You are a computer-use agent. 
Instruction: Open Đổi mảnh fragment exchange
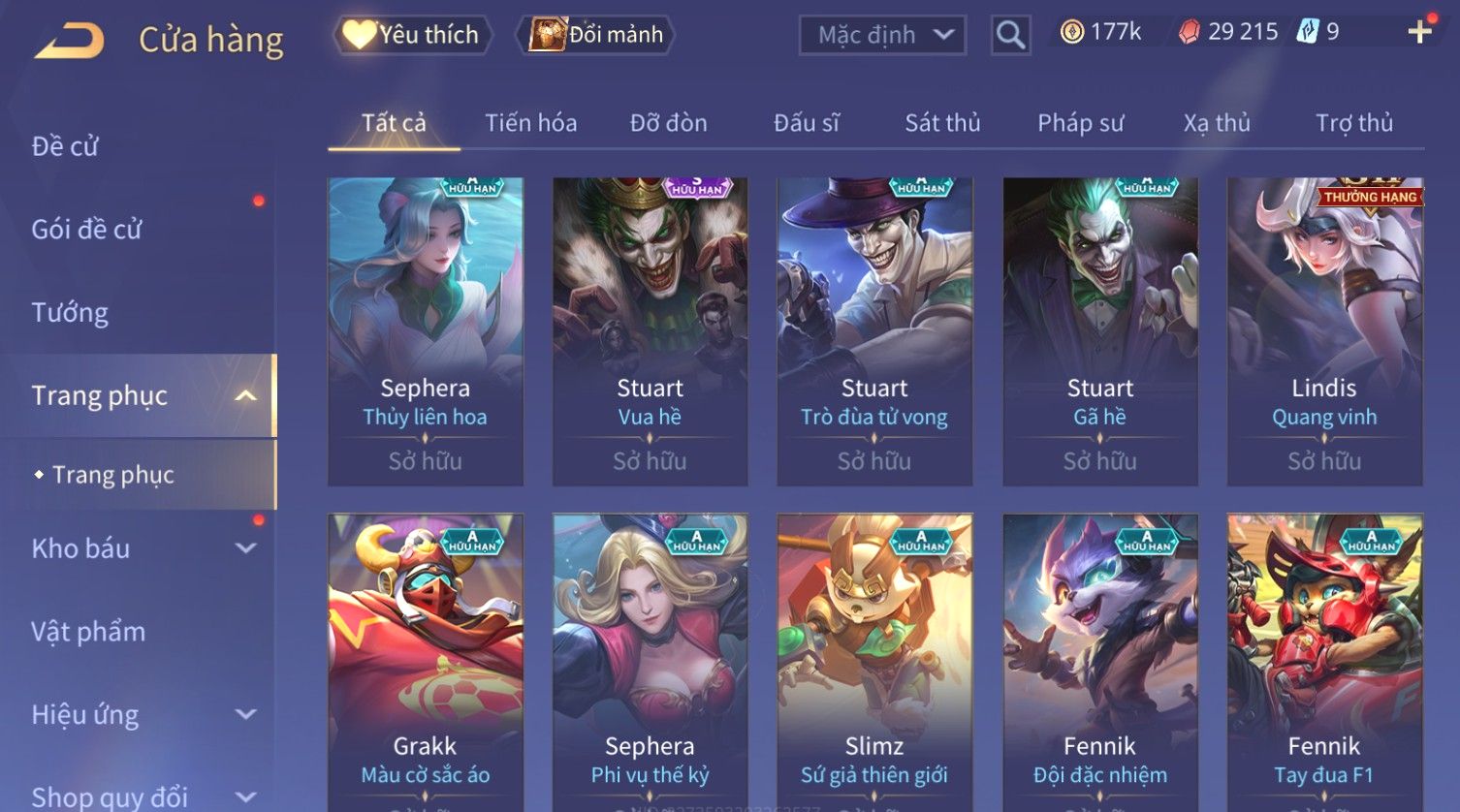[x=595, y=35]
